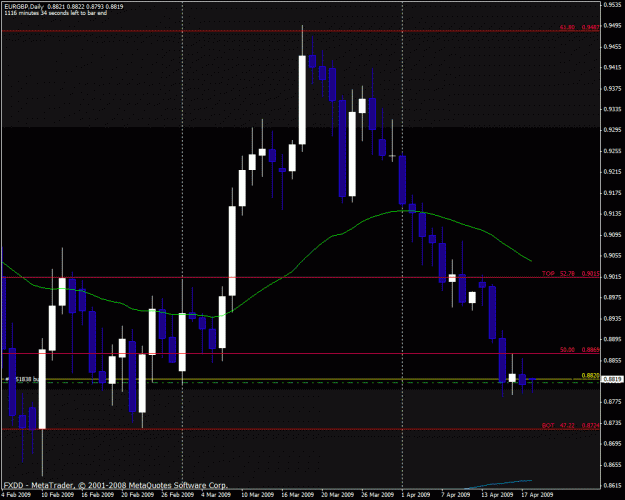Click the 0.9335 price scale value
Viewport: 625px width, 500px height.
(x=613, y=109)
